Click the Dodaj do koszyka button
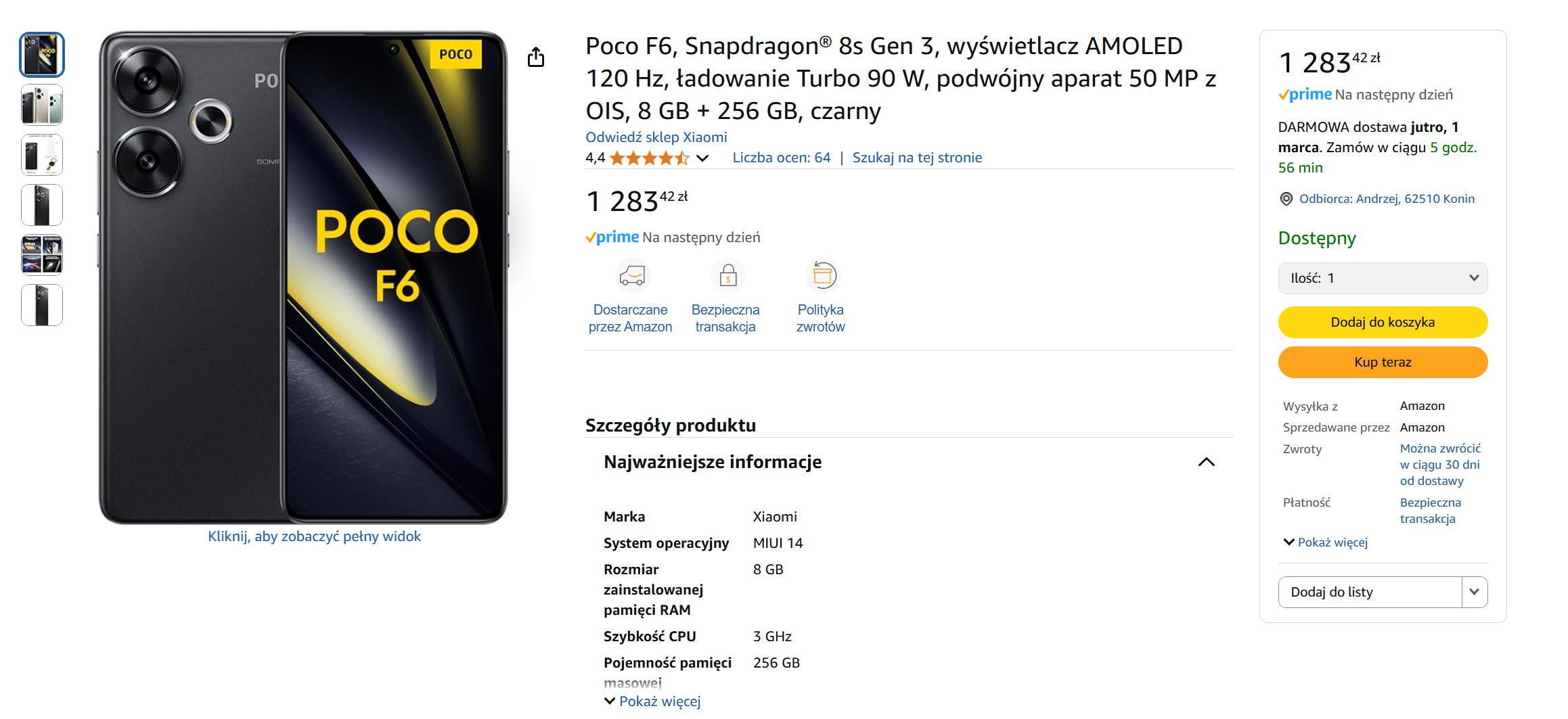 click(1382, 322)
